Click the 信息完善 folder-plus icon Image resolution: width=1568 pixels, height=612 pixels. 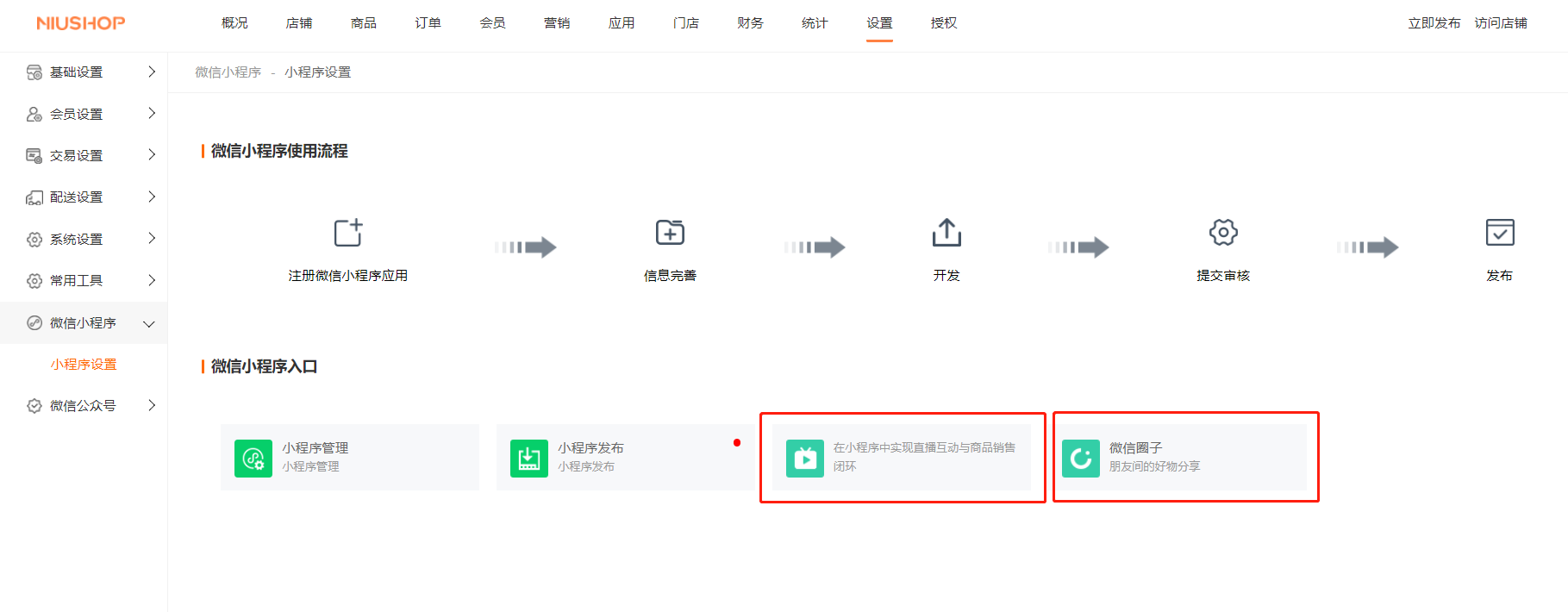pyautogui.click(x=670, y=233)
